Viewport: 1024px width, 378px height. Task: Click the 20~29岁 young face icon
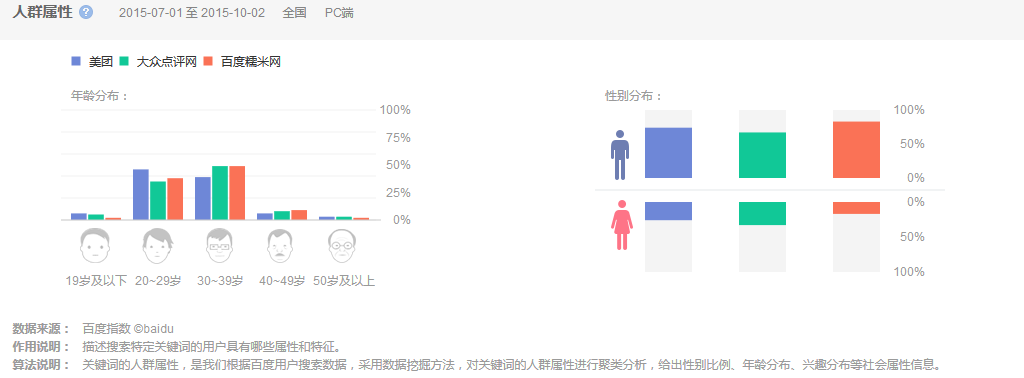click(157, 246)
